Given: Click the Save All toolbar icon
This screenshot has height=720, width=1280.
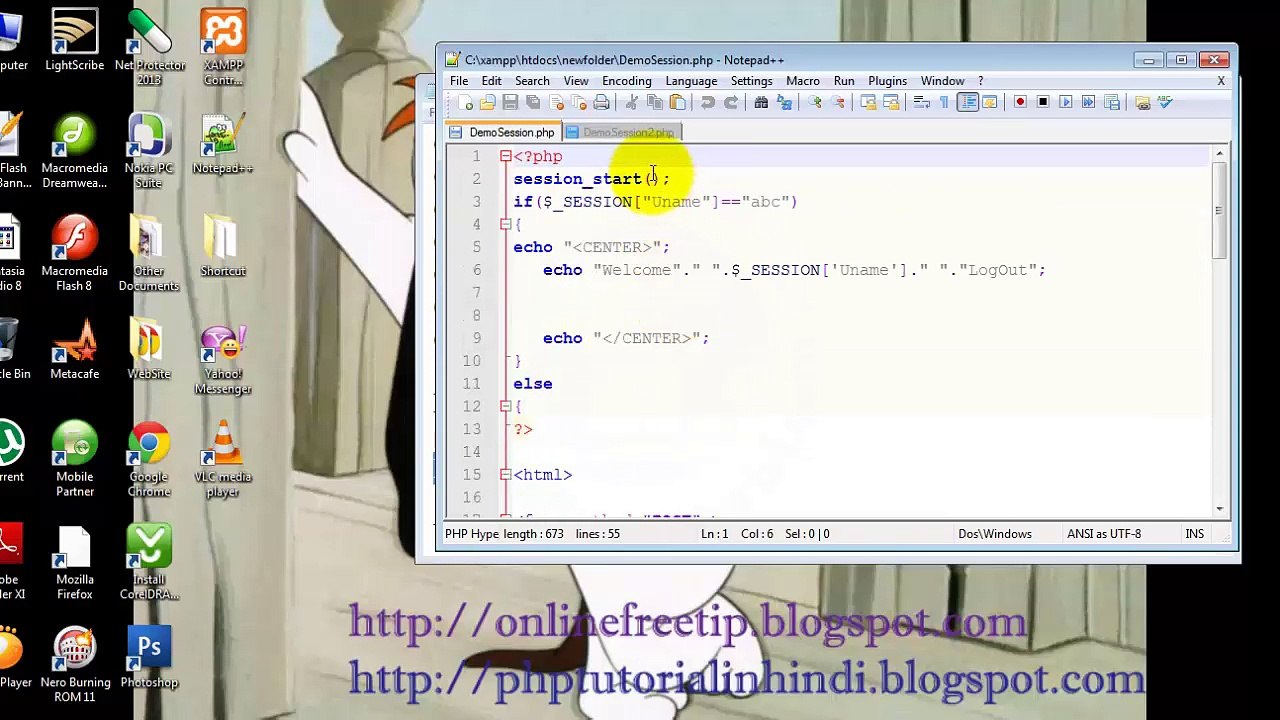Looking at the screenshot, I should [x=532, y=102].
